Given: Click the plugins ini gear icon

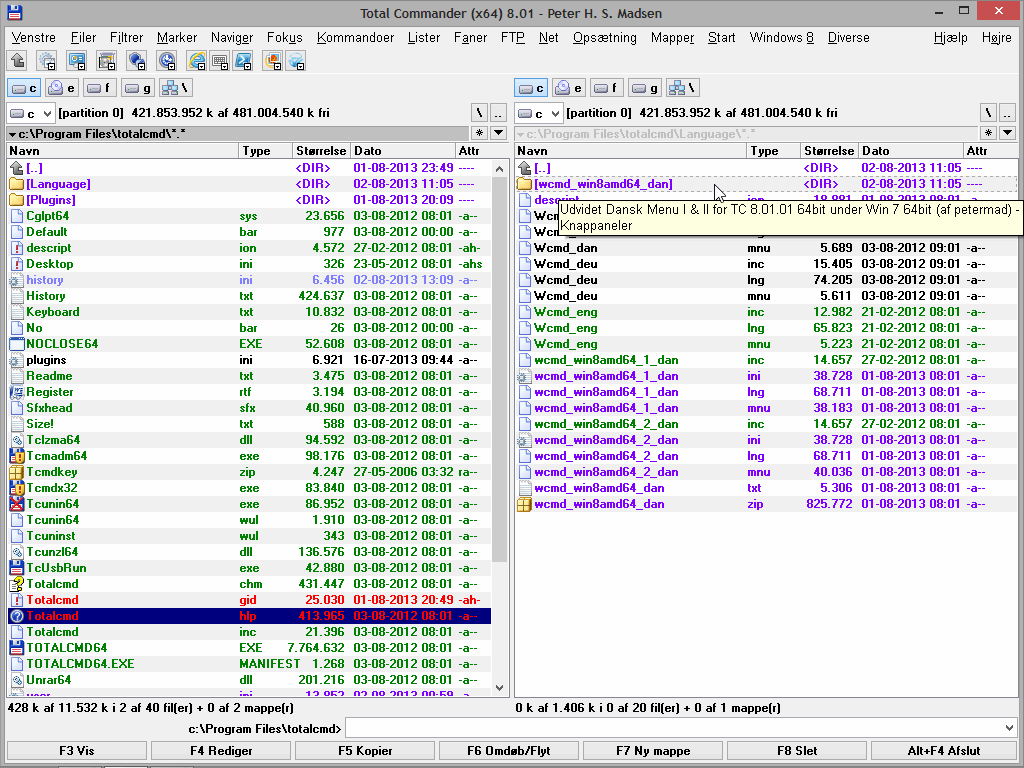Looking at the screenshot, I should pos(16,360).
